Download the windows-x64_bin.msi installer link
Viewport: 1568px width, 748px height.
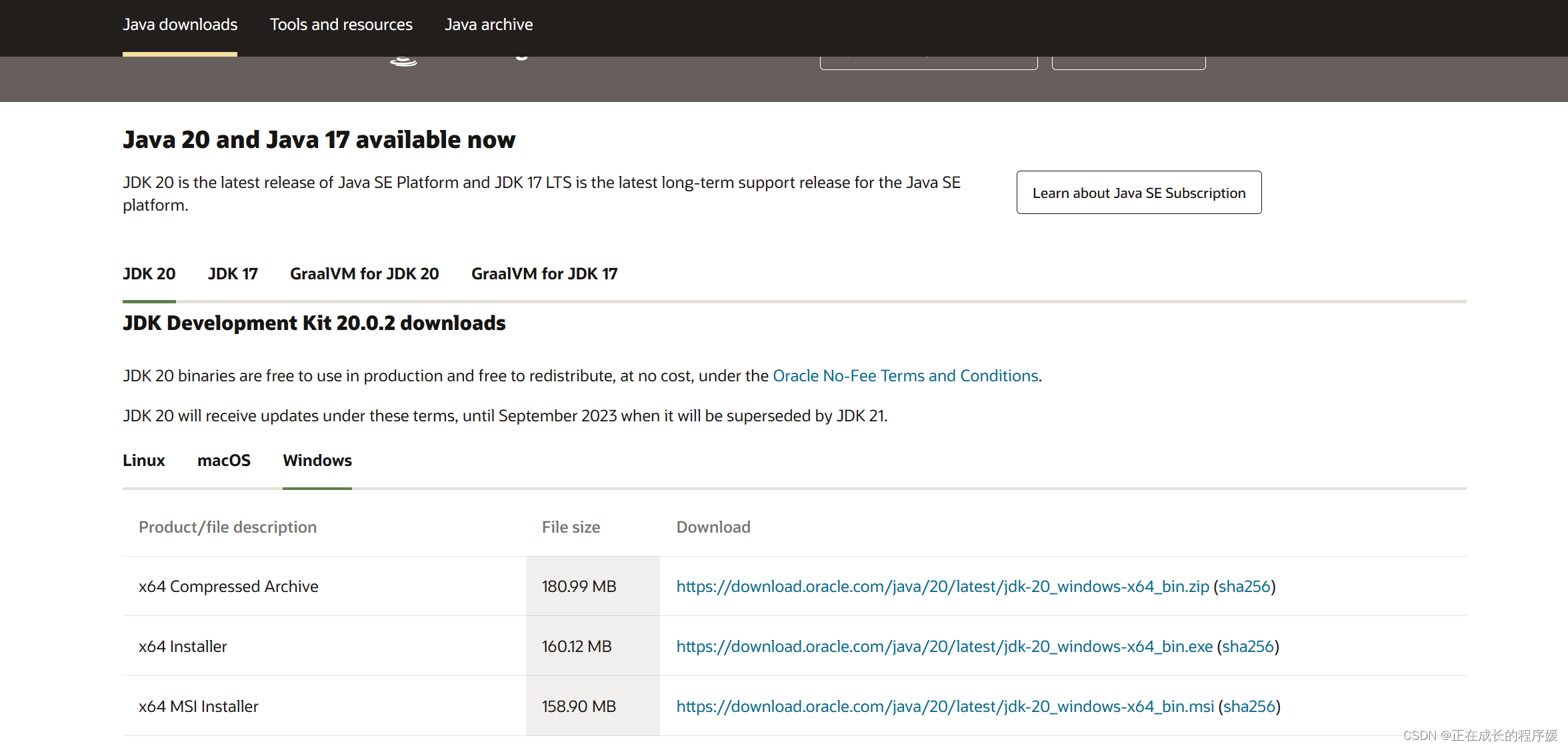pos(945,707)
